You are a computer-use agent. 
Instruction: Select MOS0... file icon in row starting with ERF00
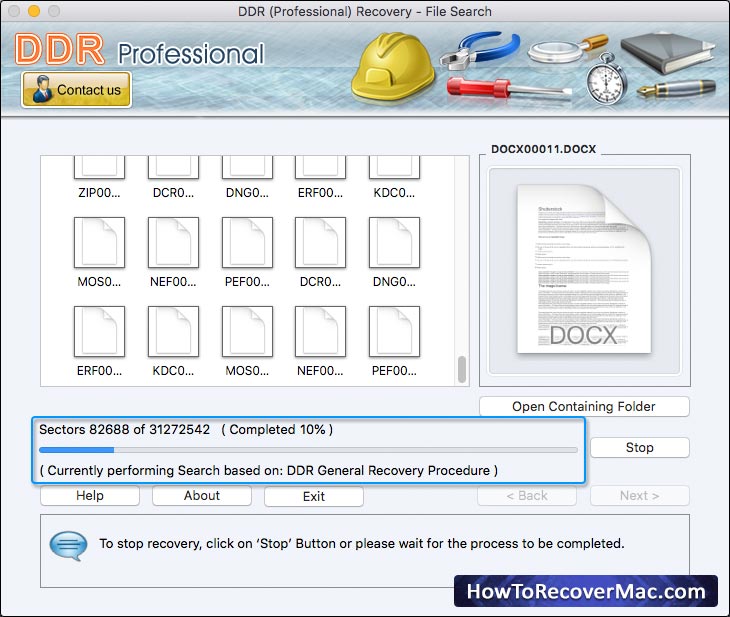pyautogui.click(x=247, y=331)
